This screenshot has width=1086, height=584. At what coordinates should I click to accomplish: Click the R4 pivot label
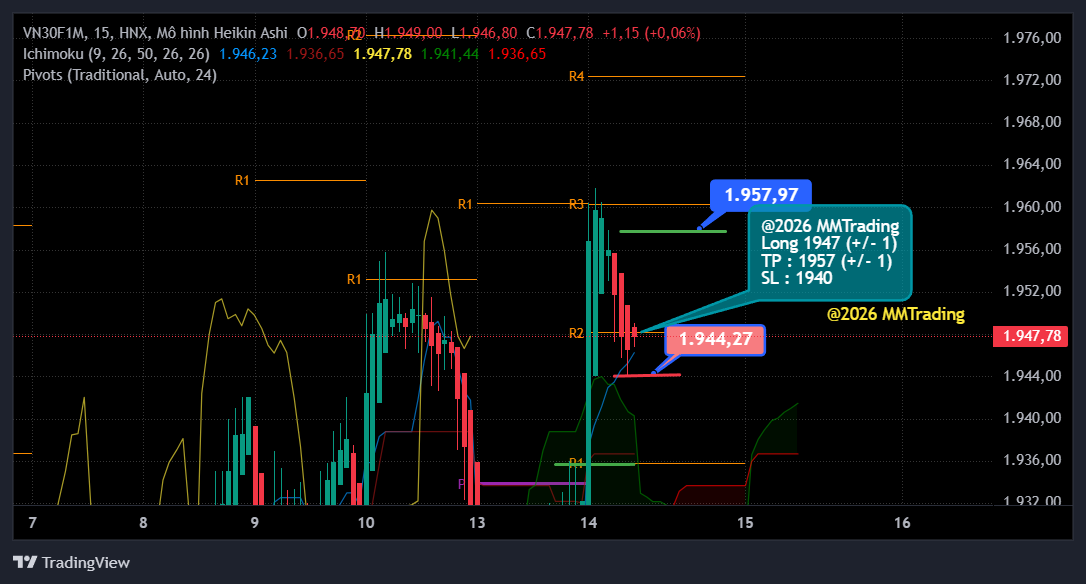[x=576, y=76]
